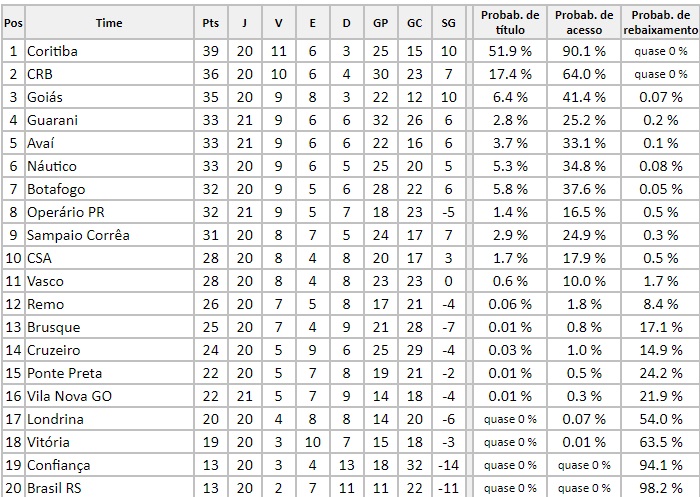The width and height of the screenshot is (700, 497).
Task: Click the Botafogo team name
Action: (x=56, y=189)
